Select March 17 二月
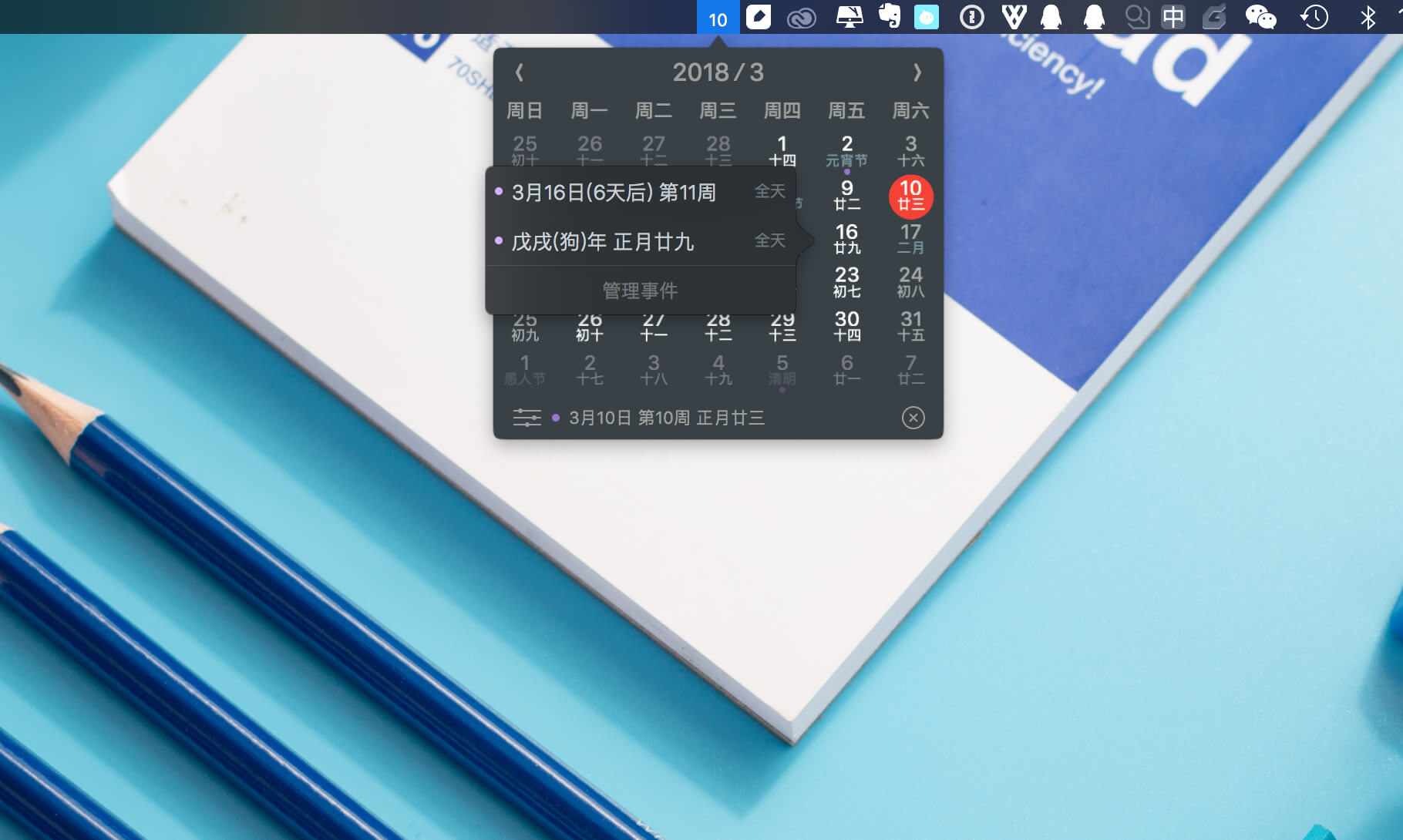The width and height of the screenshot is (1403, 840). point(911,239)
